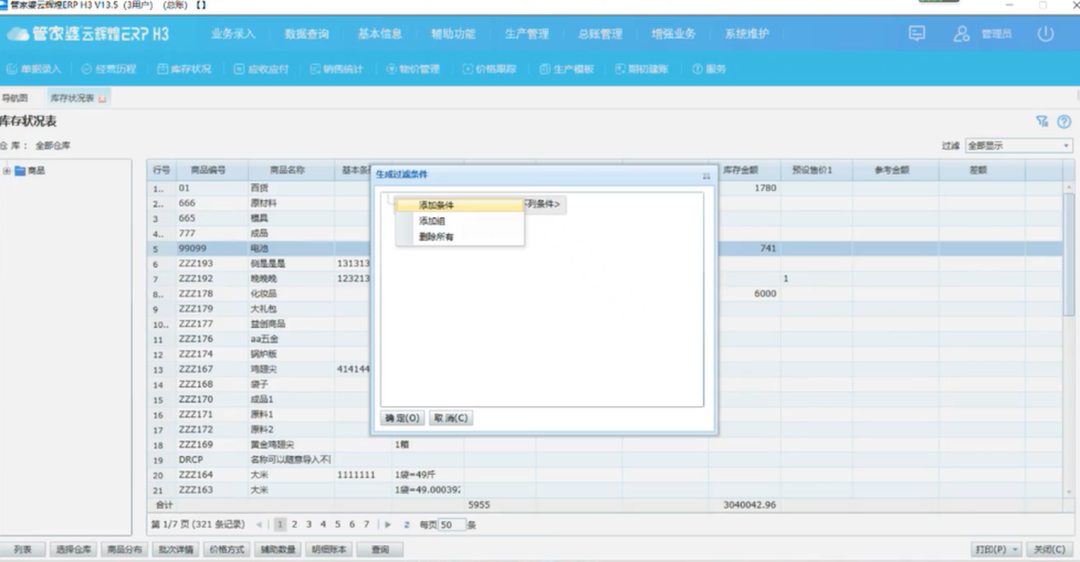The width and height of the screenshot is (1080, 562).
Task: Click the power logout icon
Action: 1046,33
